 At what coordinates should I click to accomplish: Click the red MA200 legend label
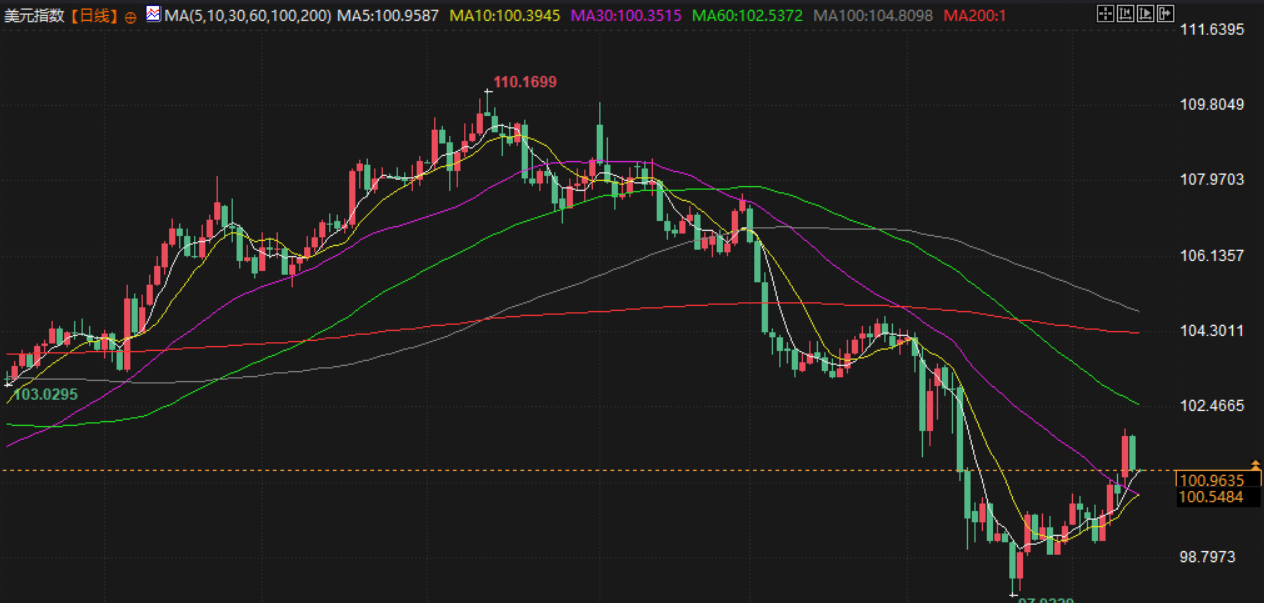pyautogui.click(x=976, y=16)
